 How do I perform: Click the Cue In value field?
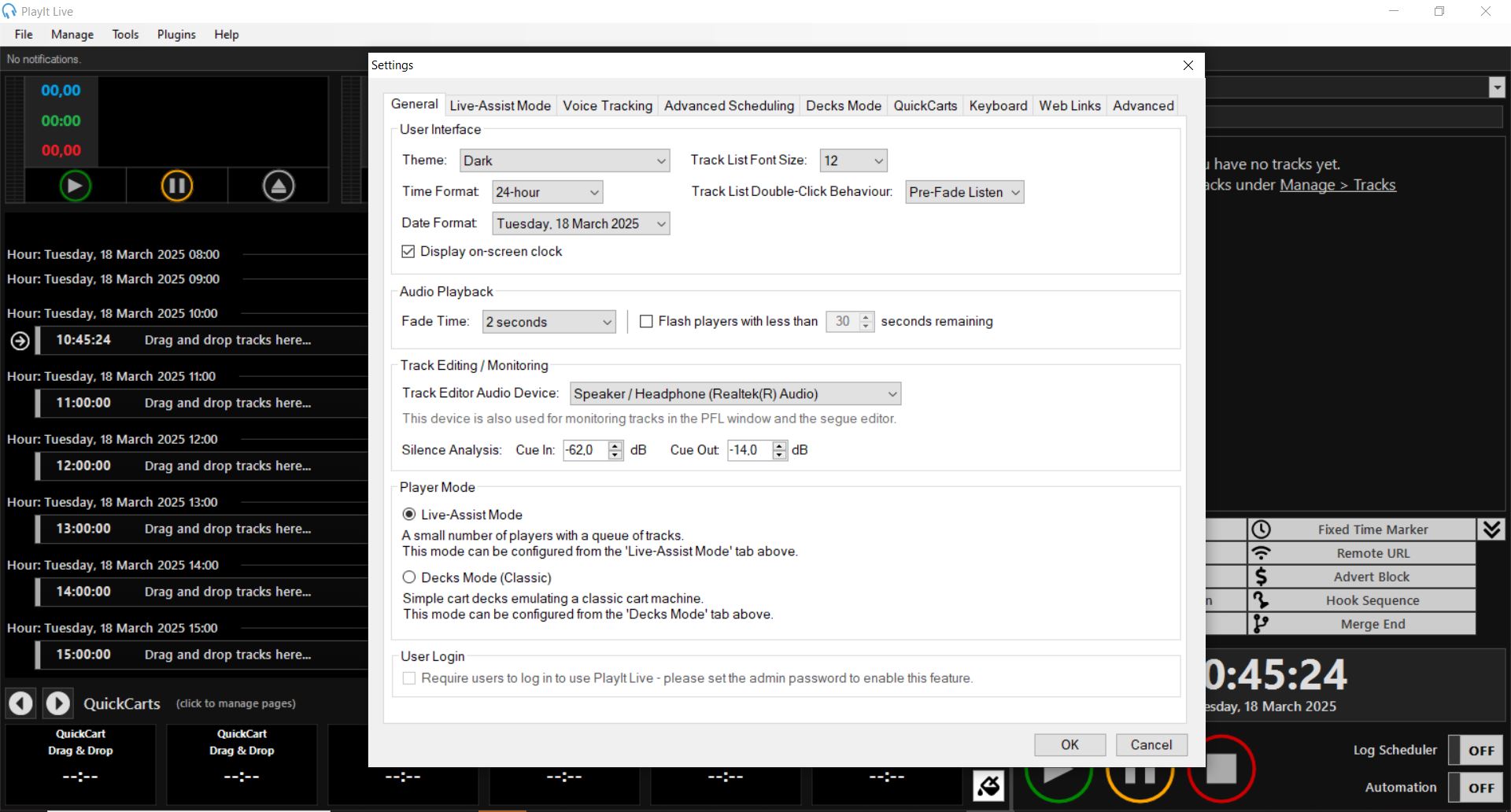[586, 450]
